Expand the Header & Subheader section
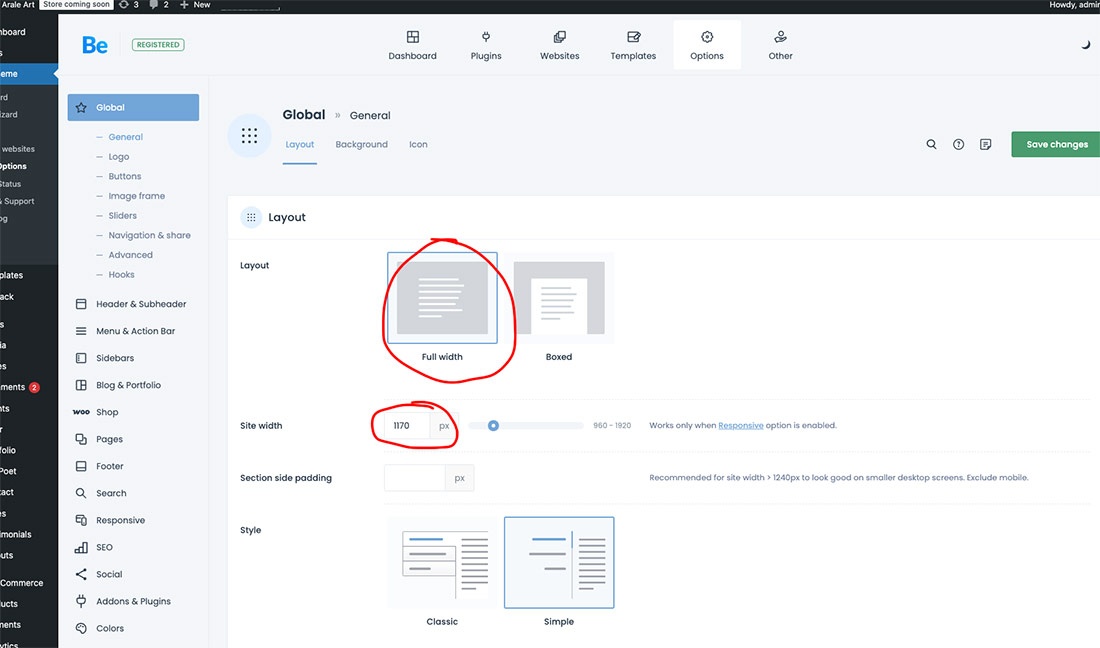Image resolution: width=1100 pixels, height=648 pixels. pyautogui.click(x=141, y=304)
